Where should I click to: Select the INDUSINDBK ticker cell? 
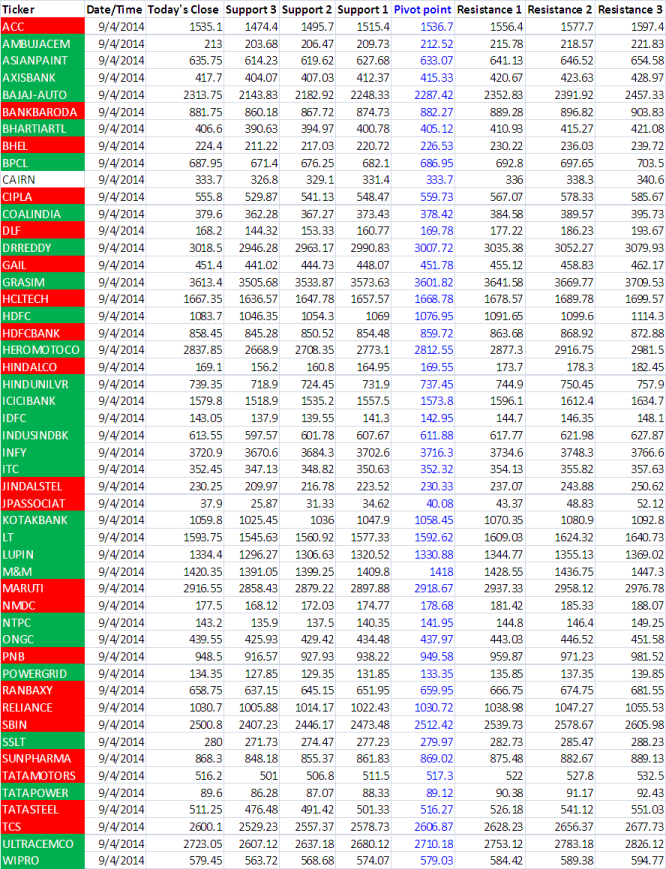43,435
